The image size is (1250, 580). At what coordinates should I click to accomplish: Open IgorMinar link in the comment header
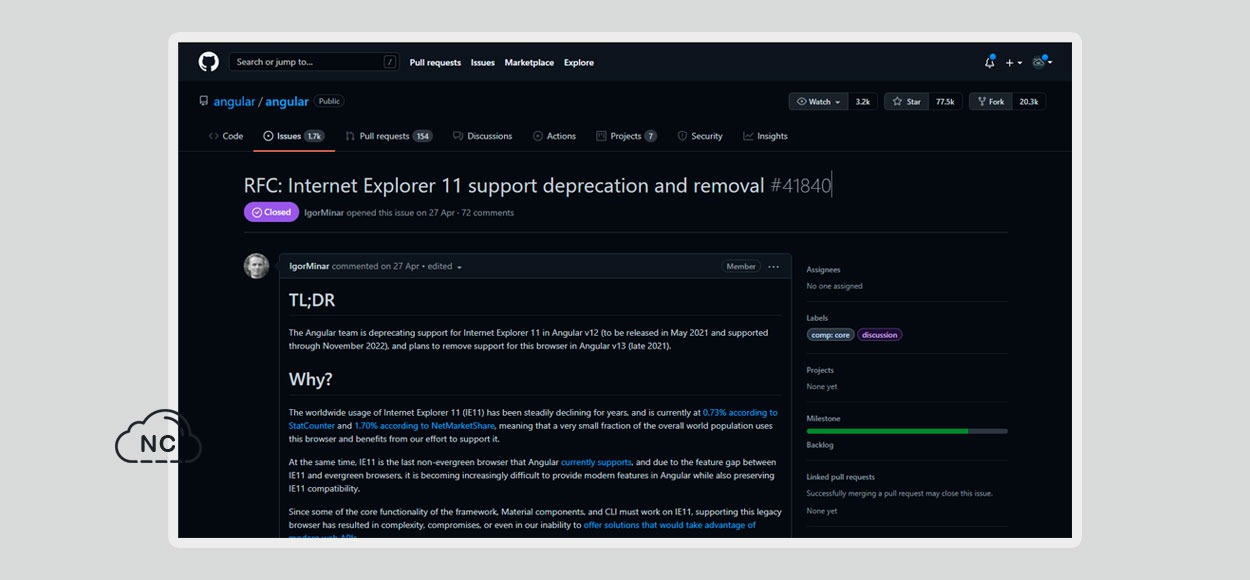tap(310, 267)
